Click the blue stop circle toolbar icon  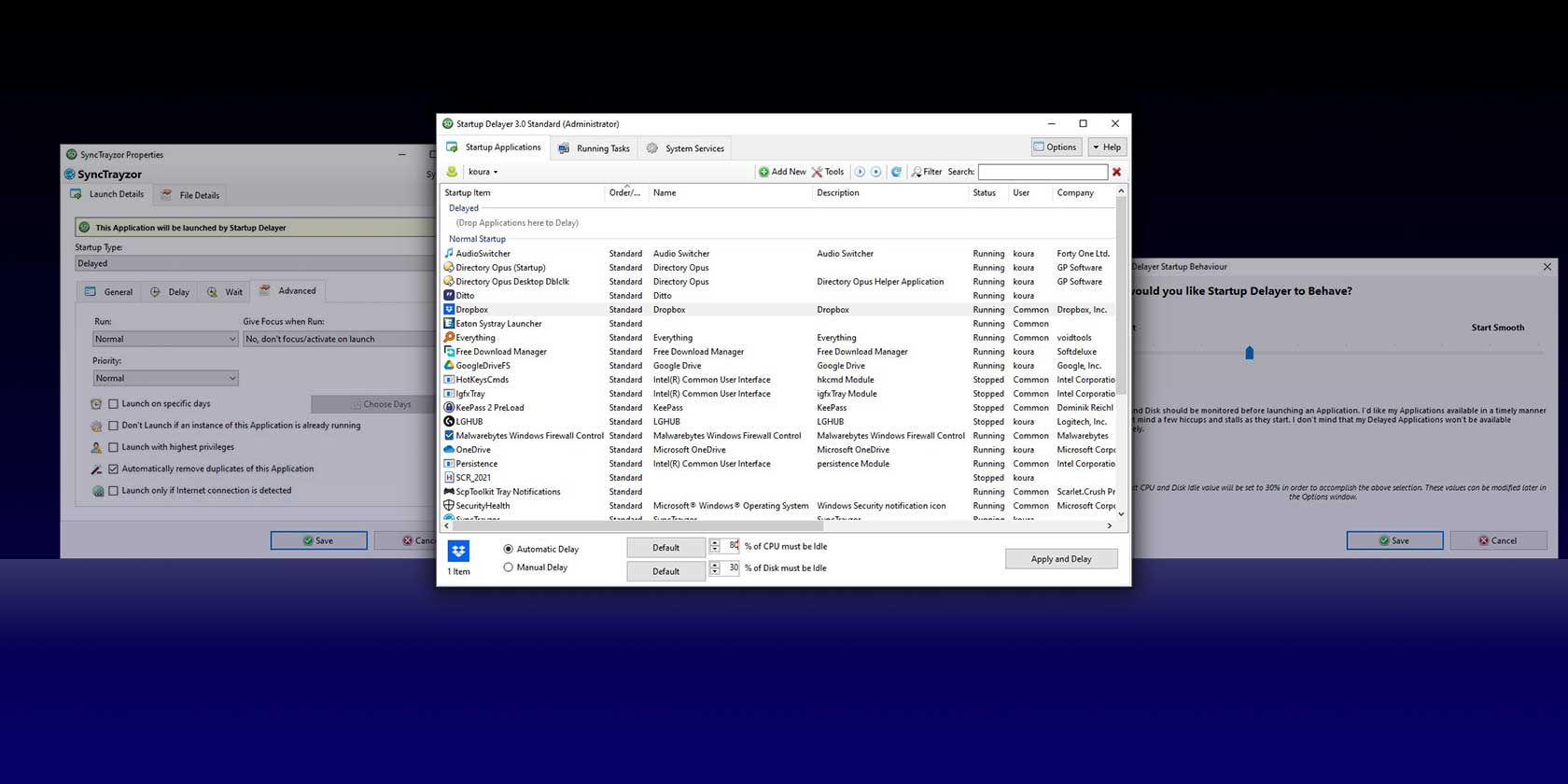point(875,172)
